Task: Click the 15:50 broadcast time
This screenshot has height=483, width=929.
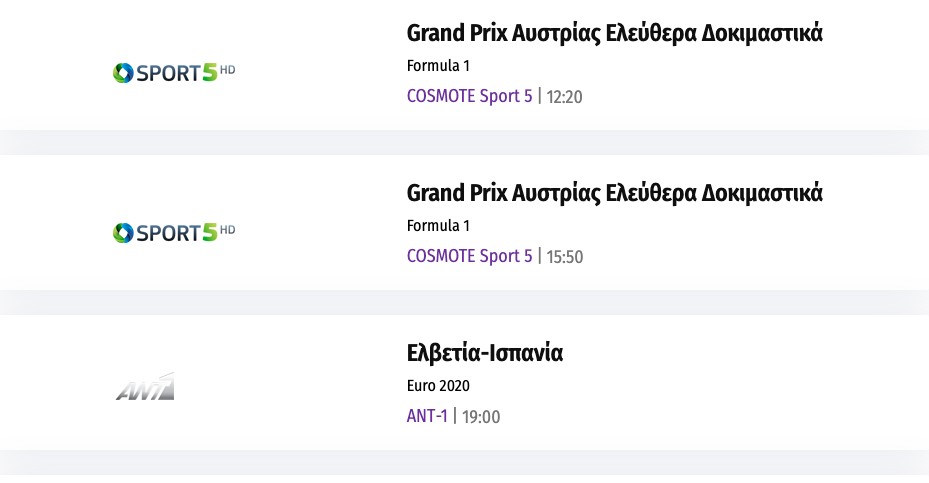Action: tap(564, 257)
